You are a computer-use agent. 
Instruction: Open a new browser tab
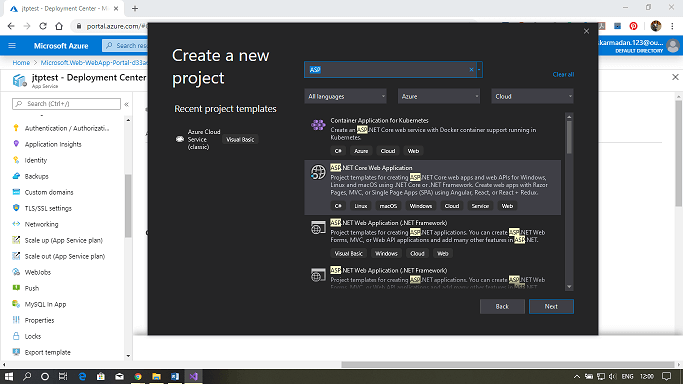pyautogui.click(x=135, y=9)
